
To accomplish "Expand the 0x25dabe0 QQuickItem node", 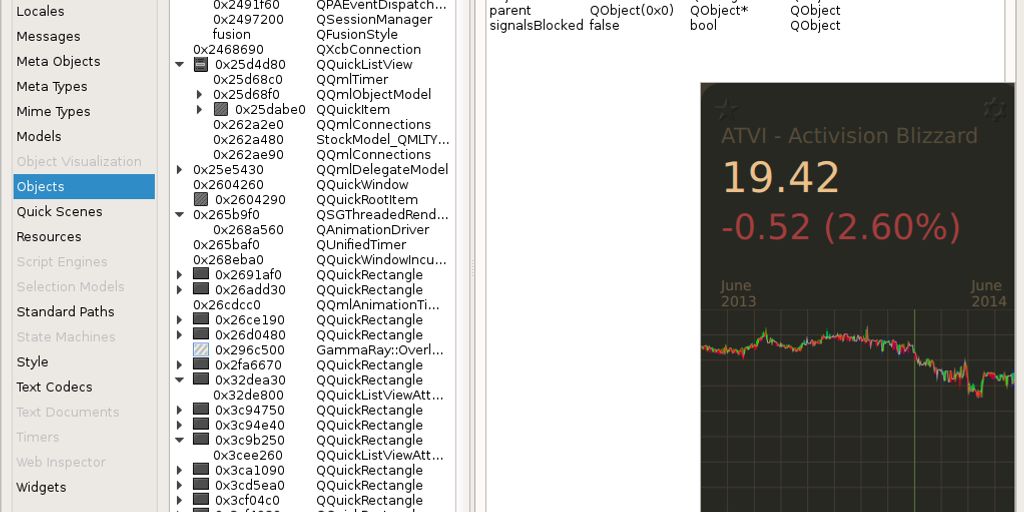I will coord(200,110).
